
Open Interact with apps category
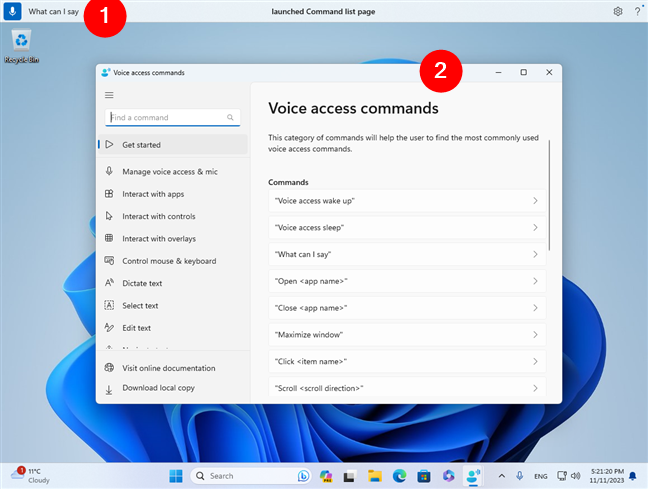[173, 194]
